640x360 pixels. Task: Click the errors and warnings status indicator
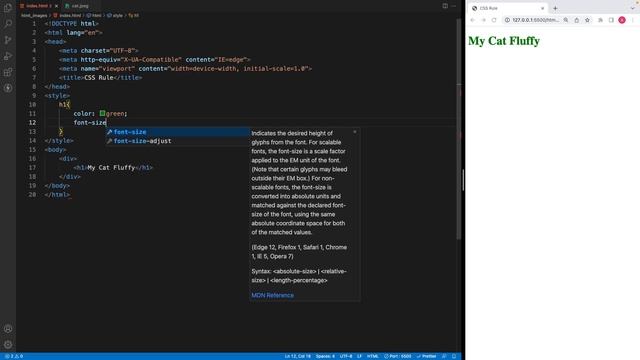pos(14,356)
